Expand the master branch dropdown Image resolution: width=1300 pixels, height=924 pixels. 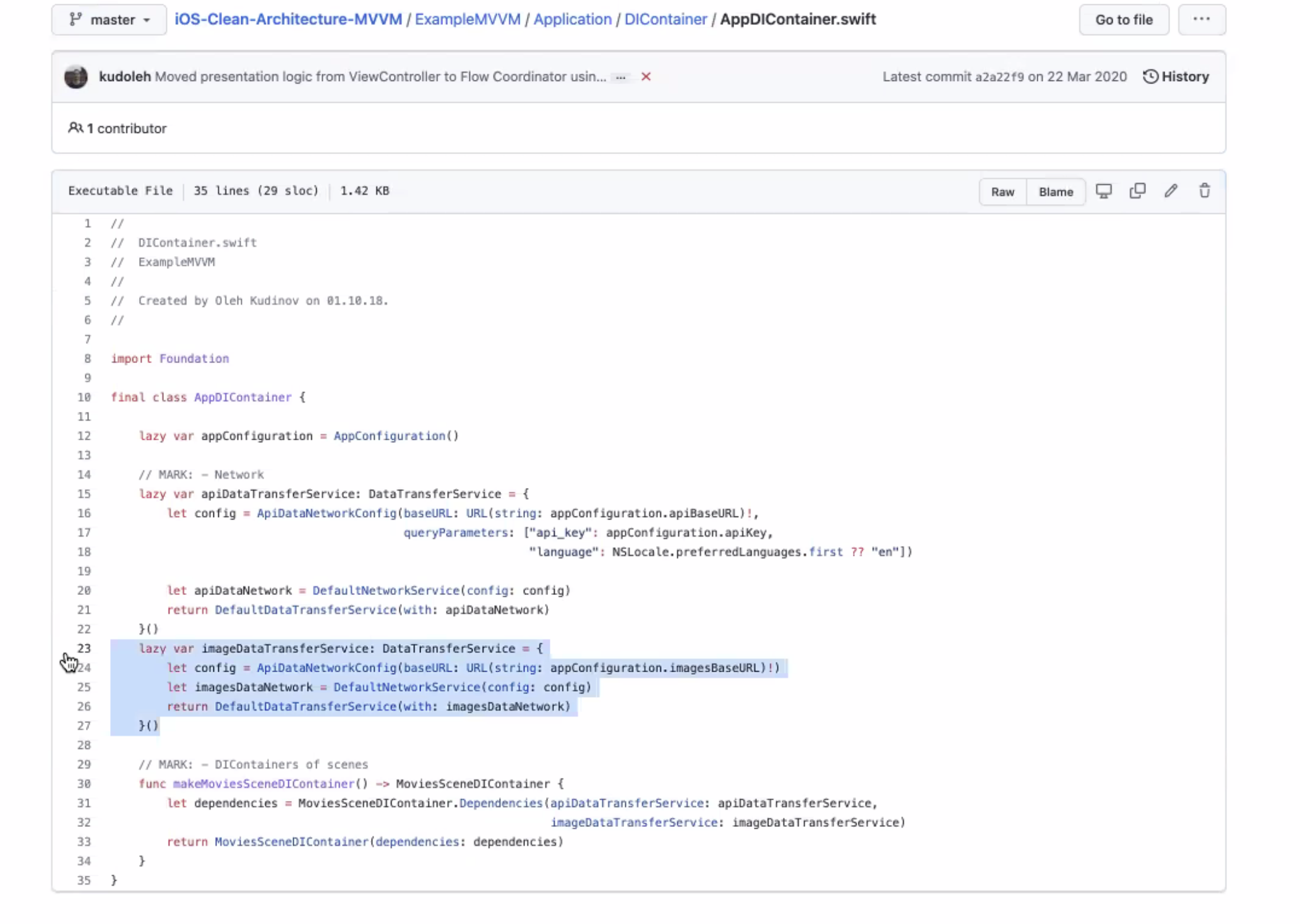[x=109, y=20]
